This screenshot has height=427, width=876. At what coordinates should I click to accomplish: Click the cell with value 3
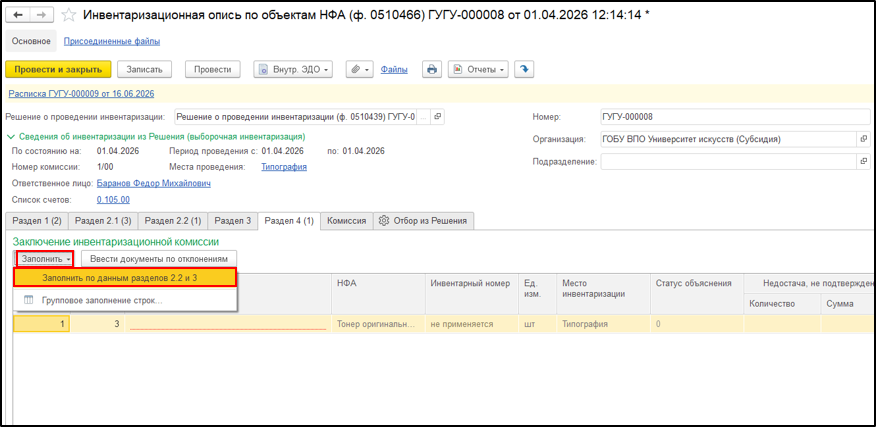(98, 324)
